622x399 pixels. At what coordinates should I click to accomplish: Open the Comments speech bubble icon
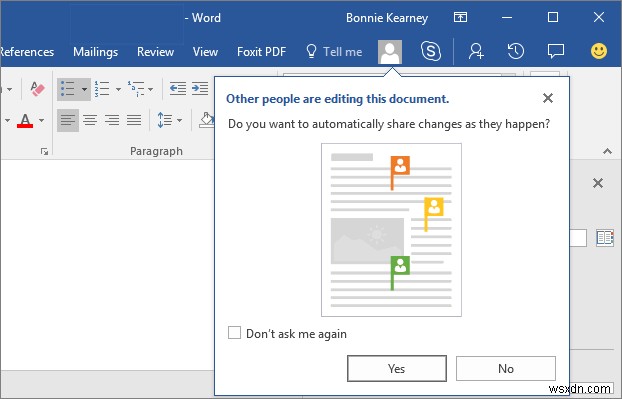click(x=556, y=52)
